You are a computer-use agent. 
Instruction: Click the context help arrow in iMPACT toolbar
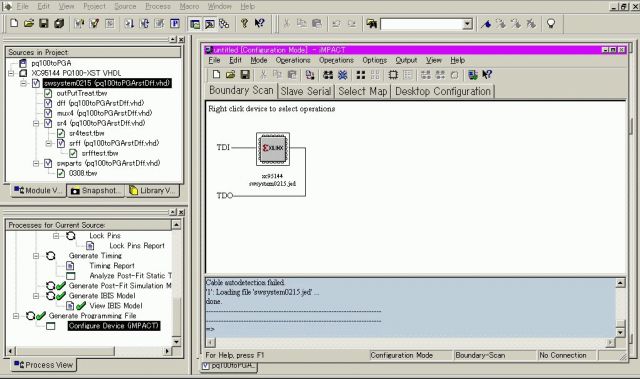point(487,75)
